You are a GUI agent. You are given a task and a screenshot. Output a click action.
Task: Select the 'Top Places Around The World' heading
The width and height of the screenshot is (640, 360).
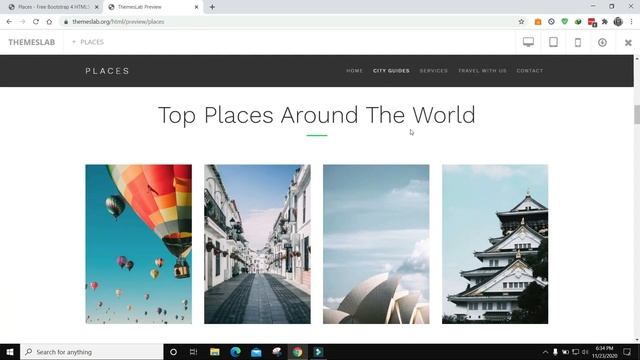317,115
